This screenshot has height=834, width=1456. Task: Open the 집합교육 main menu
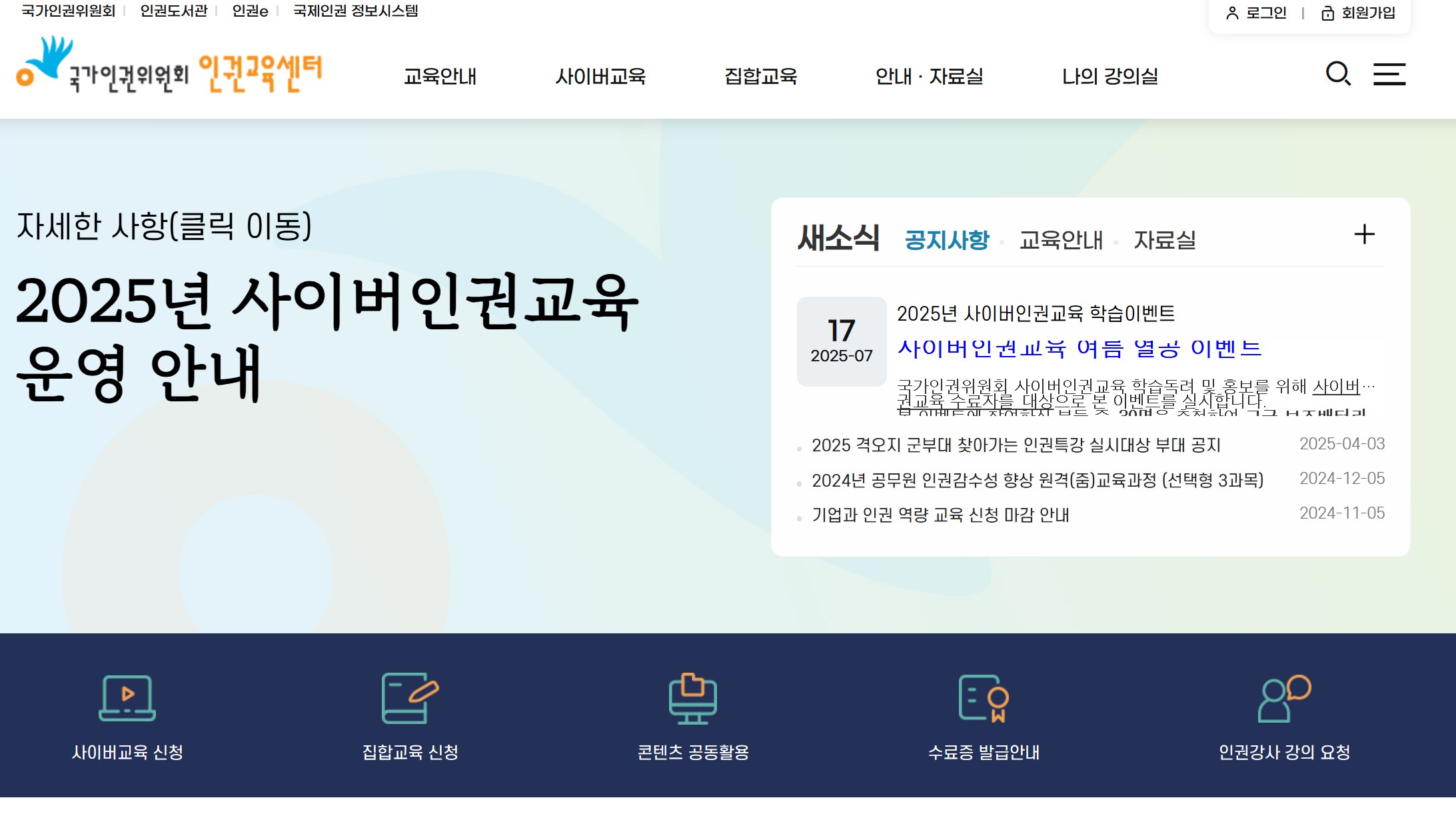click(760, 77)
